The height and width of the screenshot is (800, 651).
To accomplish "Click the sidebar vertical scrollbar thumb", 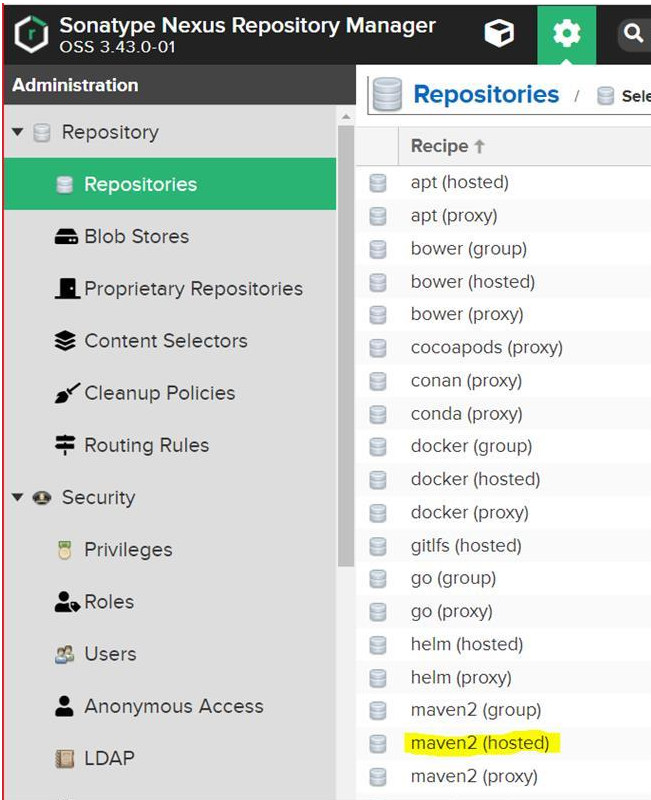I will pyautogui.click(x=346, y=346).
